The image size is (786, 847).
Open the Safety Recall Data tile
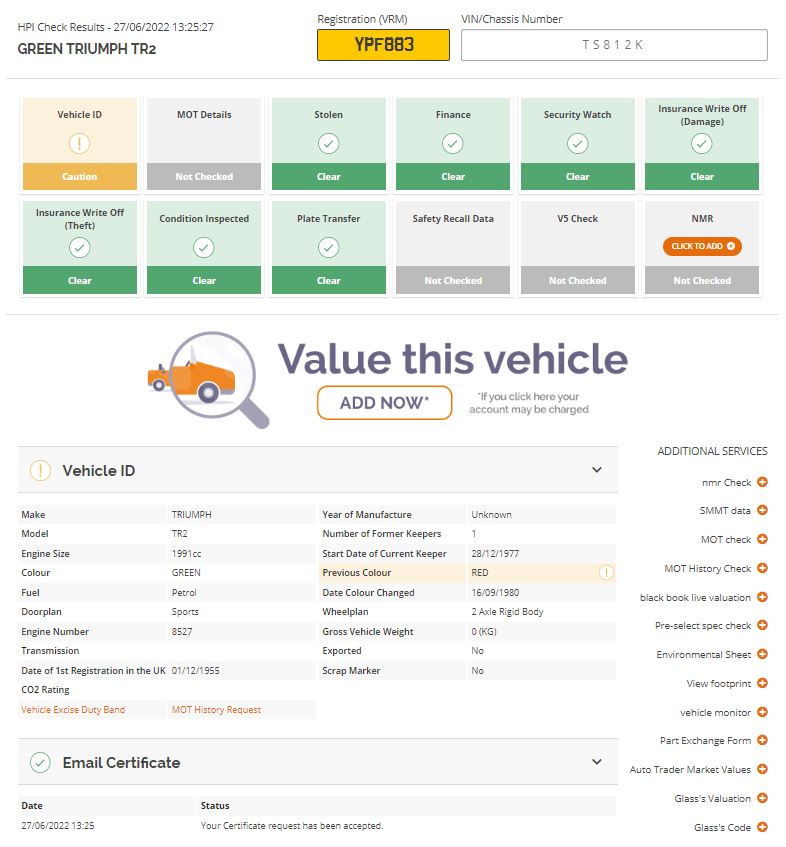[x=453, y=247]
